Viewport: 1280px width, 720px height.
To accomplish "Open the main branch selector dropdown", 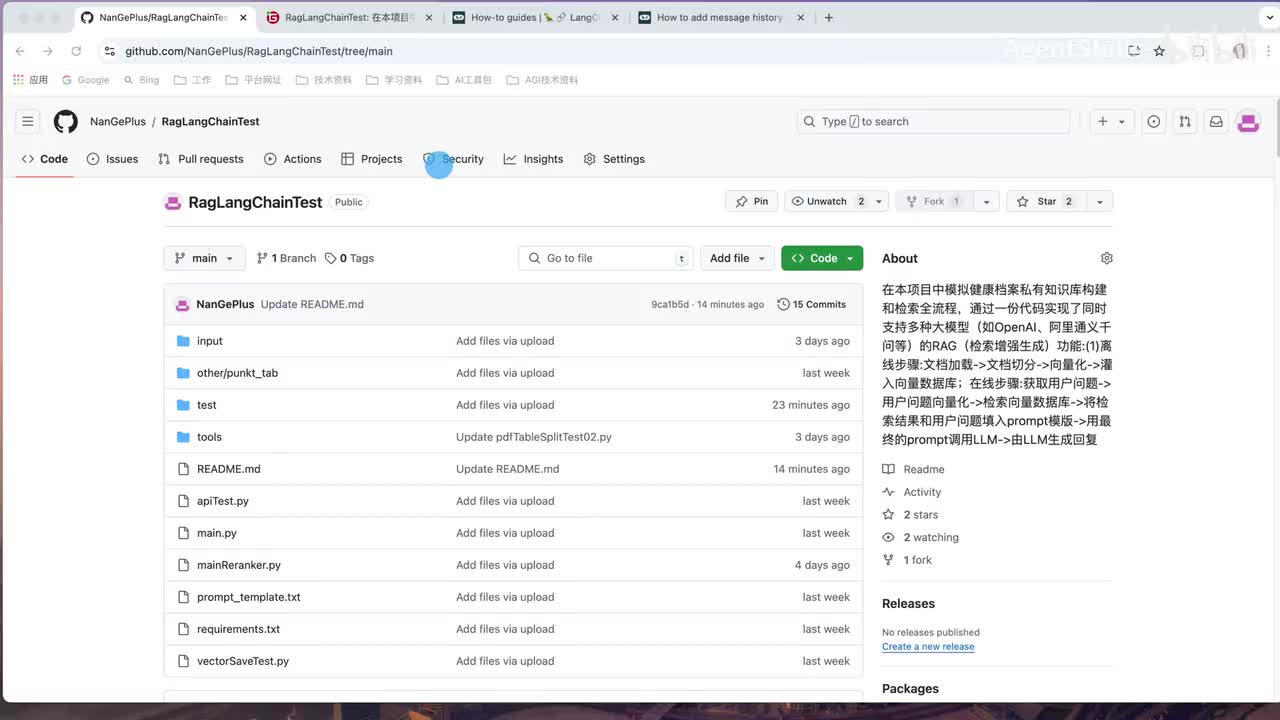I will 204,258.
